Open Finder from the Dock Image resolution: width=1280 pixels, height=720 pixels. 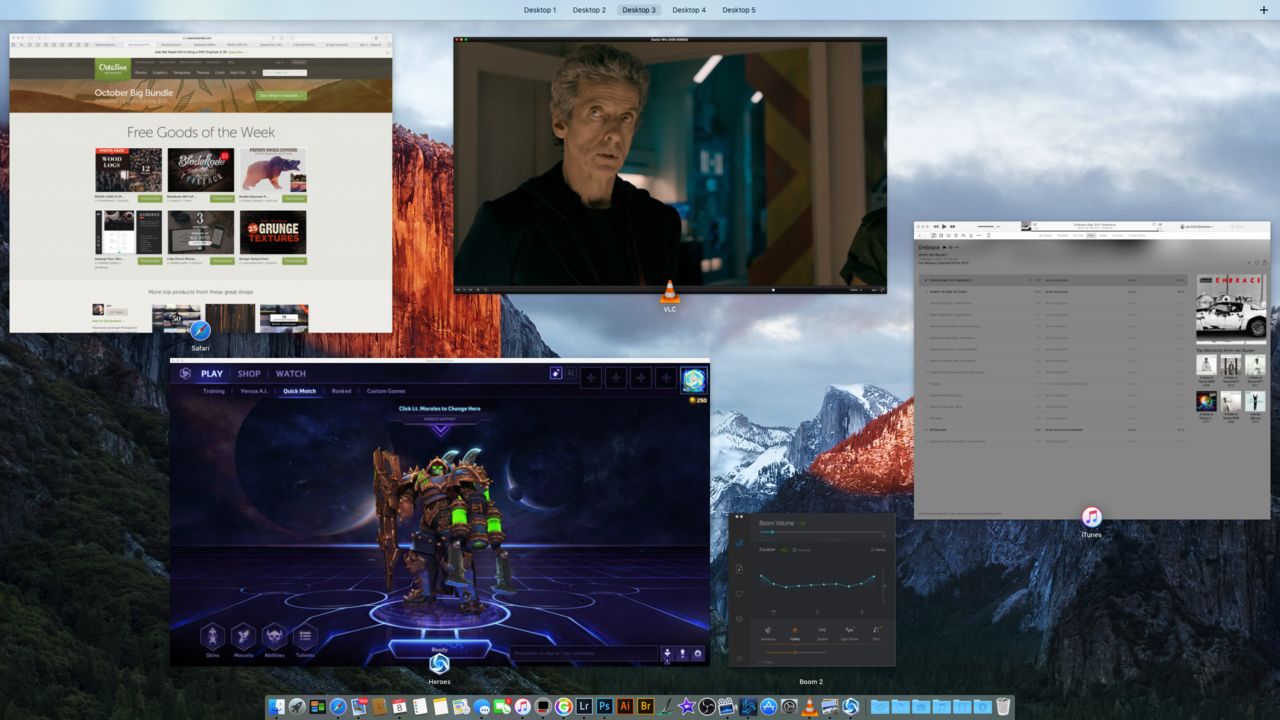(277, 707)
